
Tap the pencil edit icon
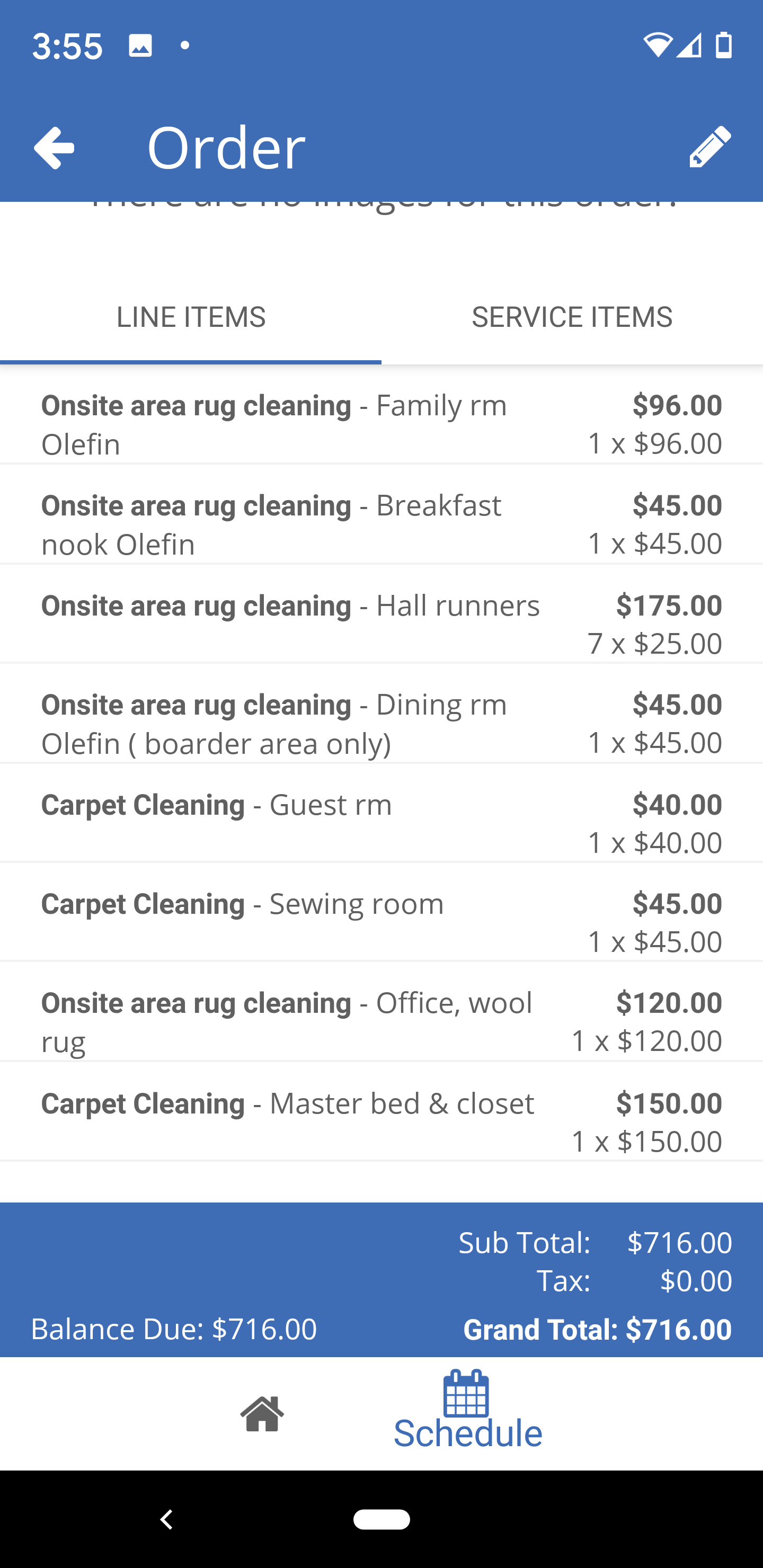tap(709, 147)
